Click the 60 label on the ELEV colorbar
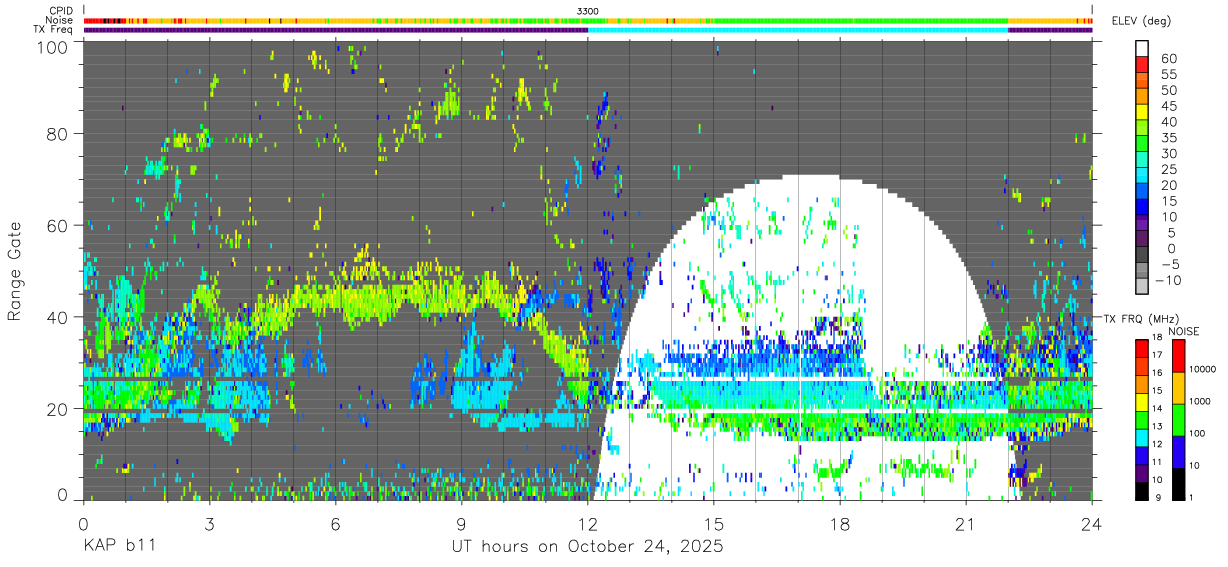1228x567 pixels. tap(1169, 59)
